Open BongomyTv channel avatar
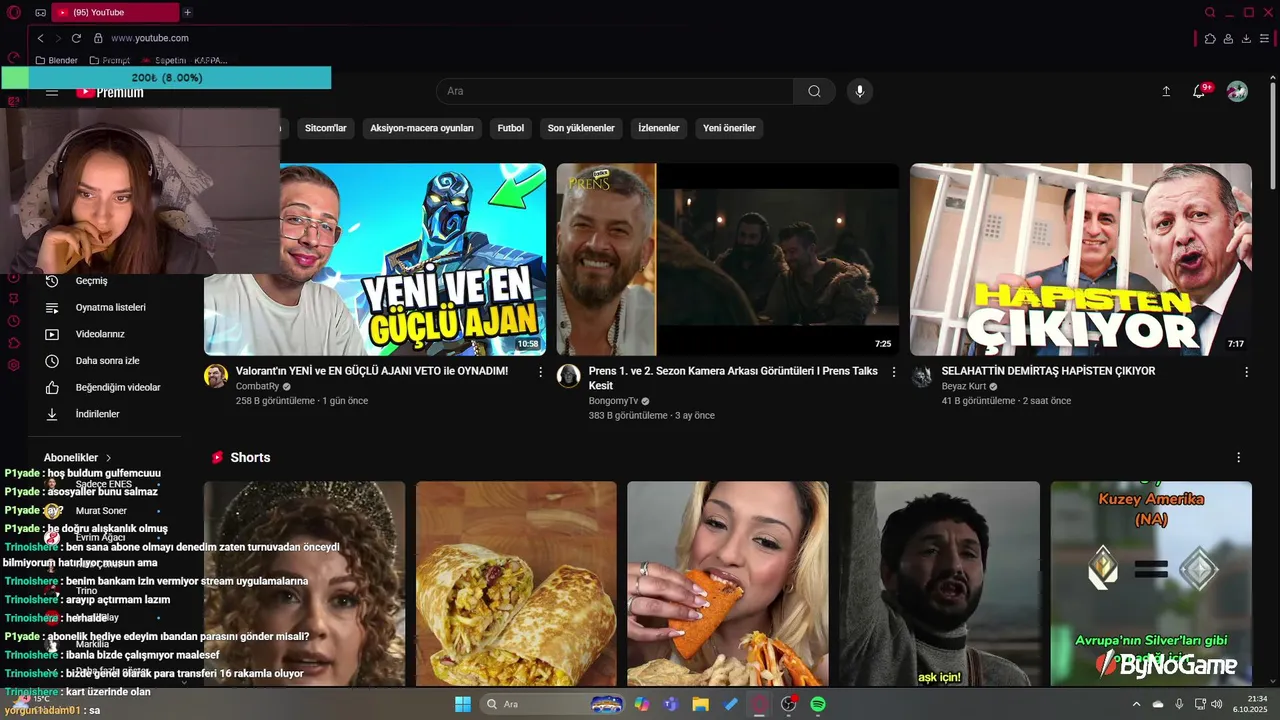The height and width of the screenshot is (720, 1280). click(569, 376)
